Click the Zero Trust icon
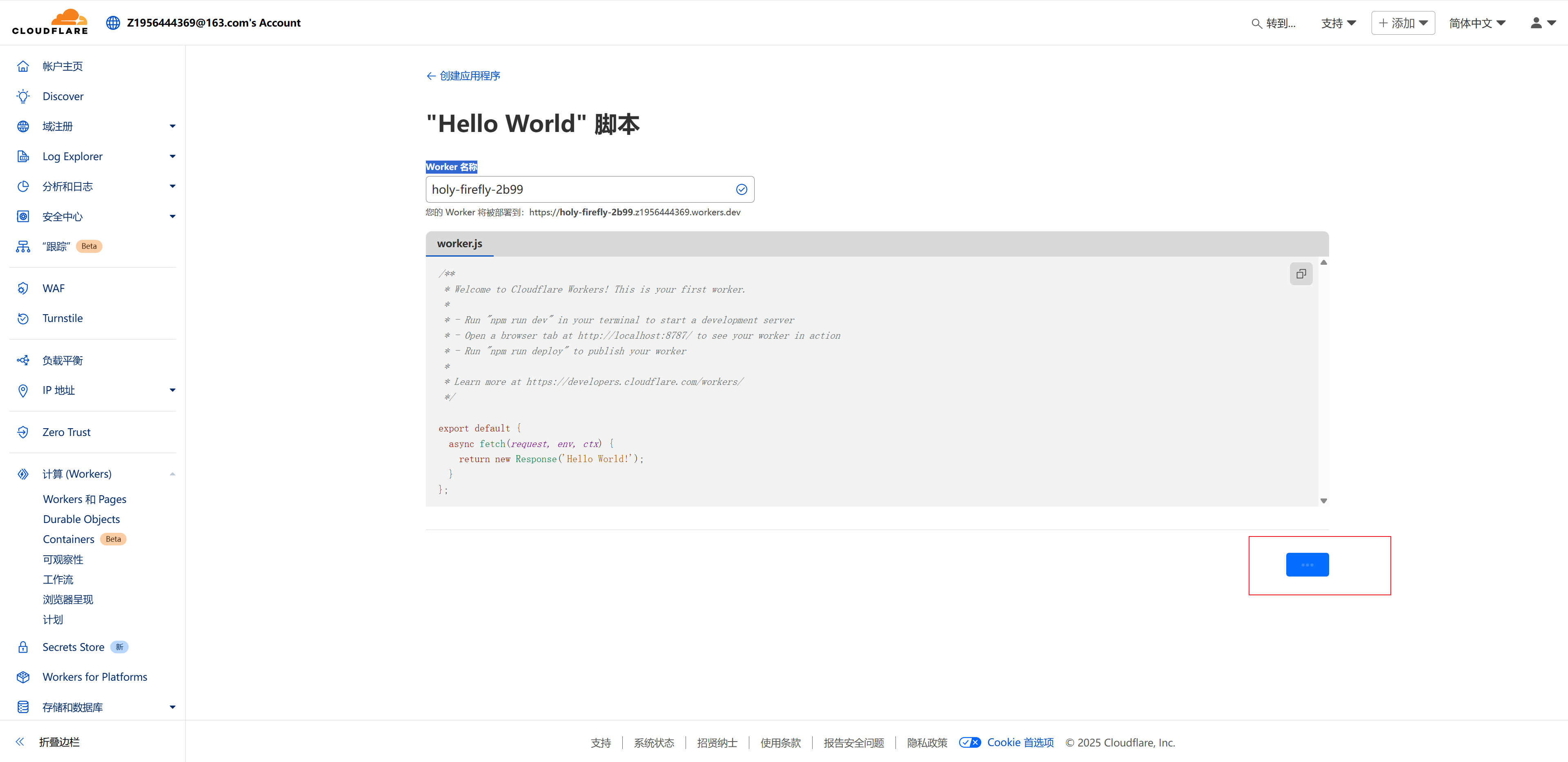The image size is (1568, 762). pos(23,432)
